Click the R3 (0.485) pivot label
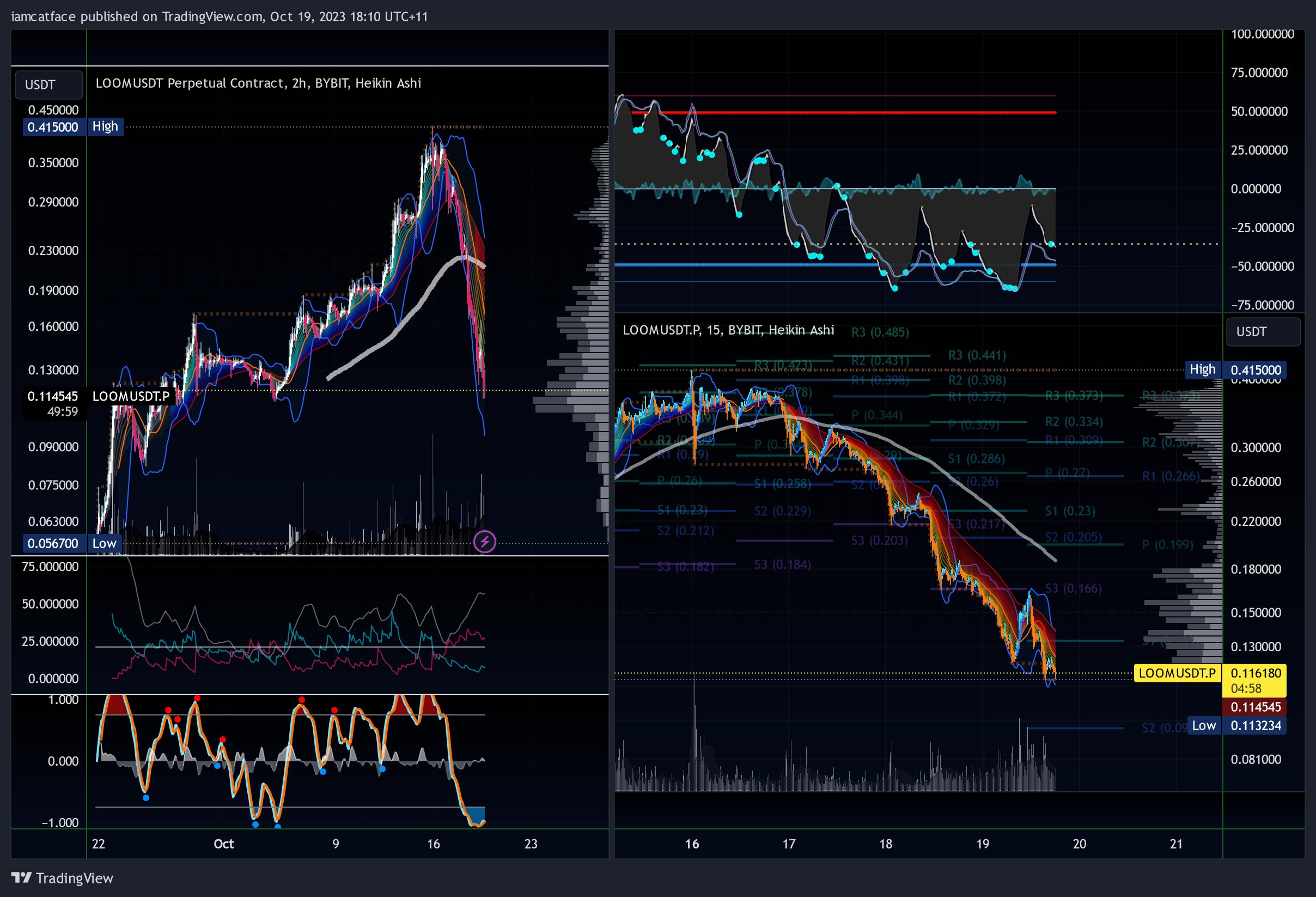Image resolution: width=1316 pixels, height=897 pixels. tap(879, 332)
